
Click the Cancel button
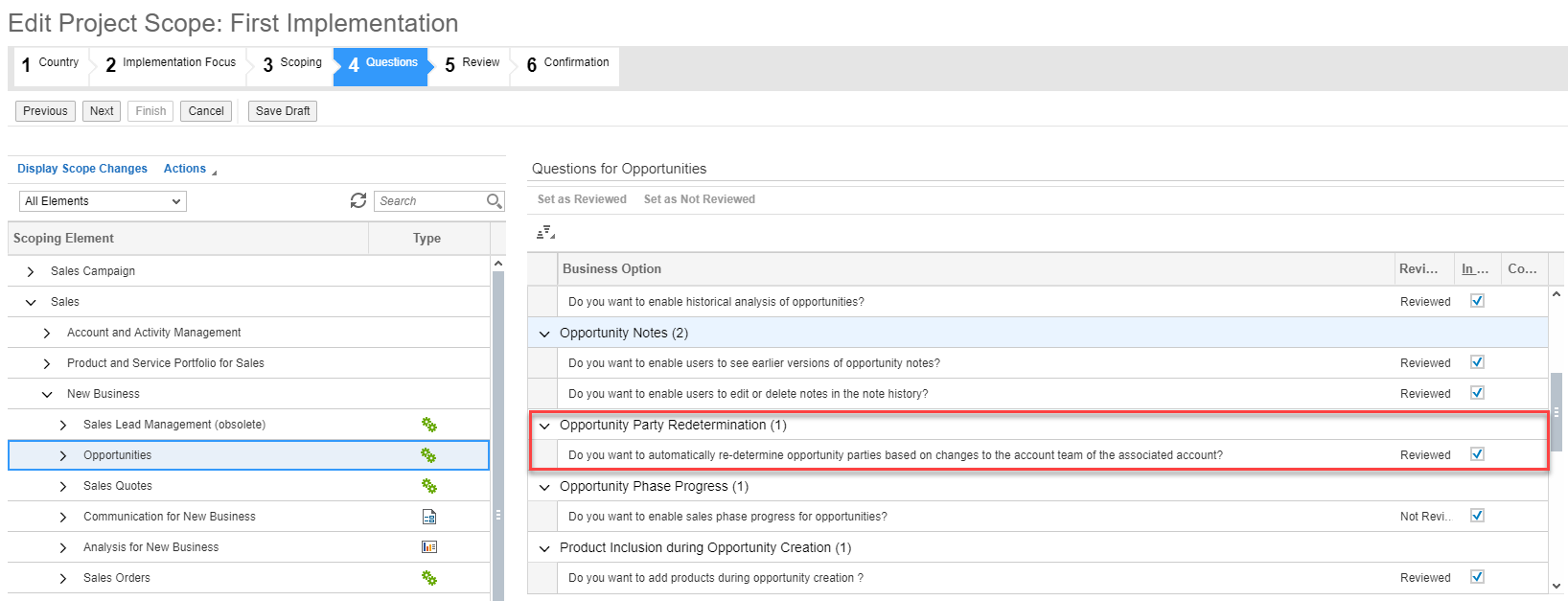[x=206, y=111]
